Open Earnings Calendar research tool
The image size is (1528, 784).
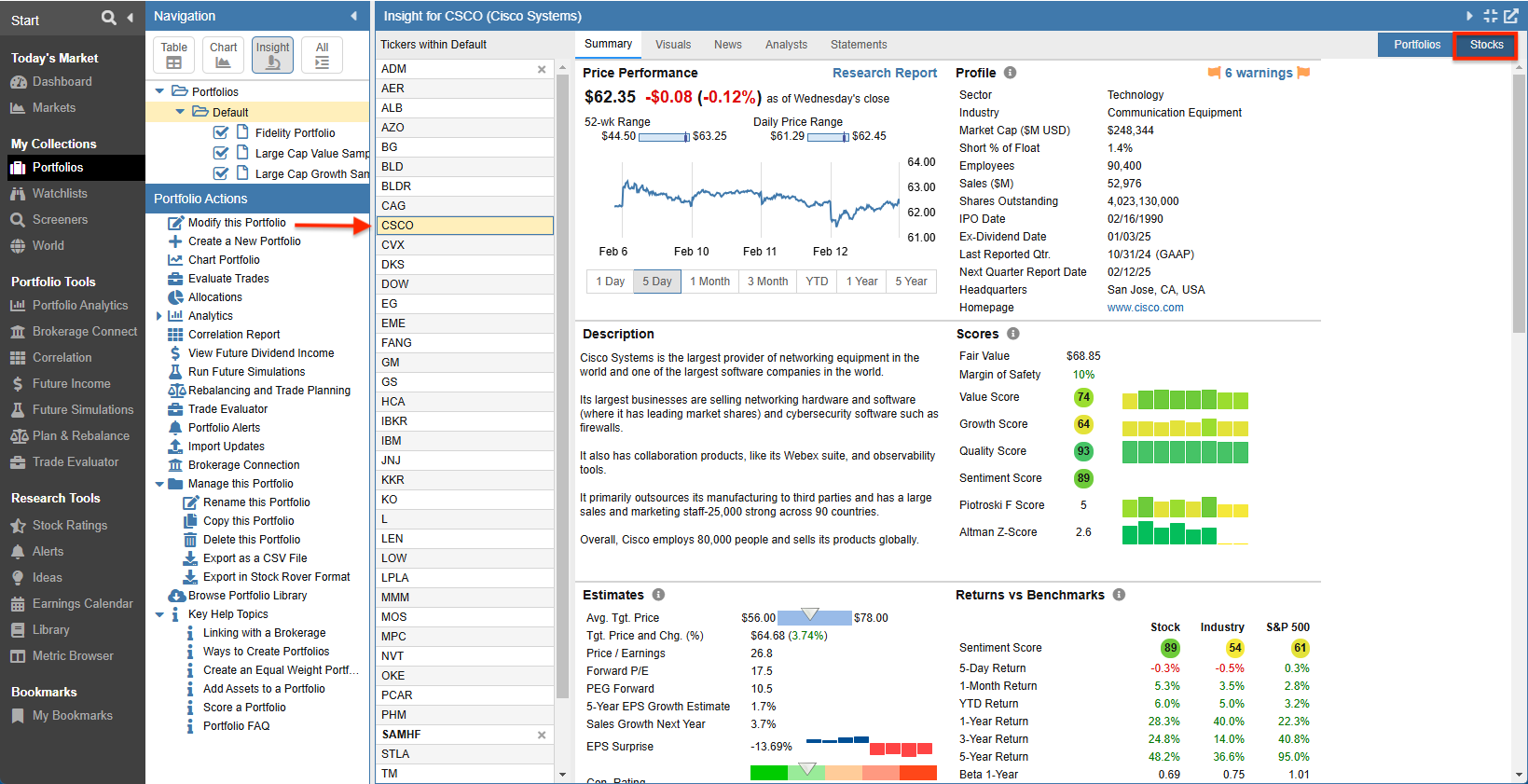[82, 604]
